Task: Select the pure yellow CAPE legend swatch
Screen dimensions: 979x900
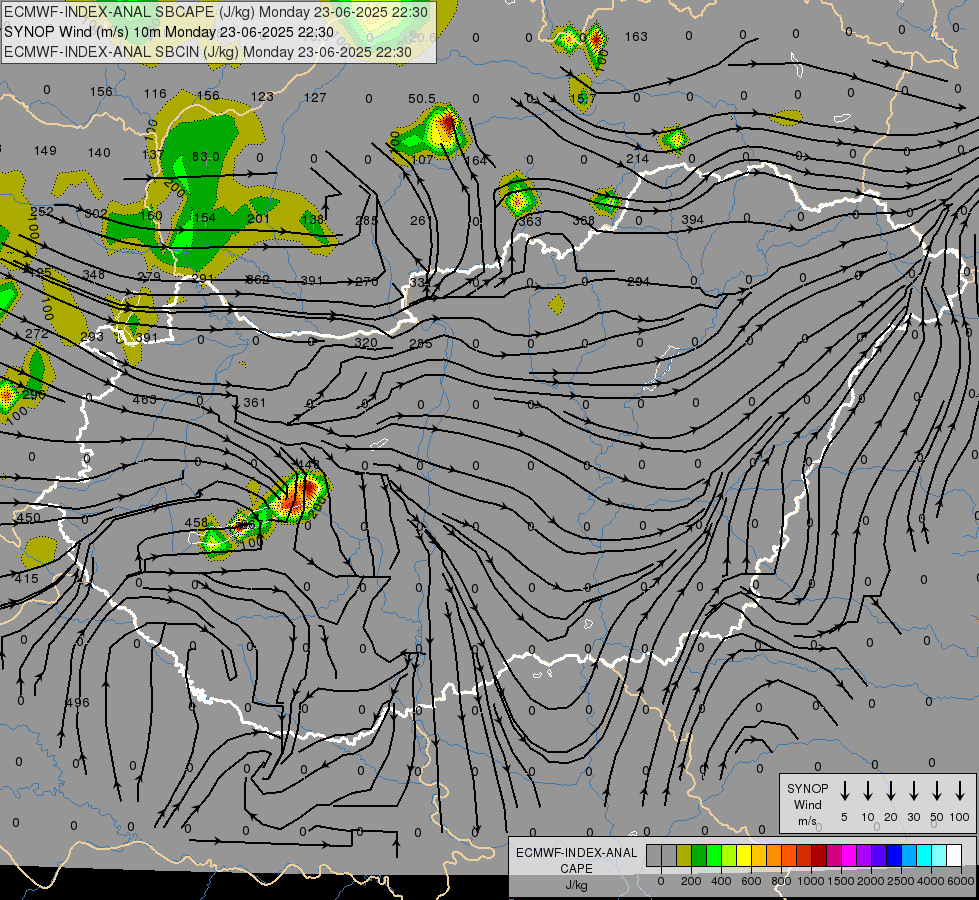Action: [744, 855]
